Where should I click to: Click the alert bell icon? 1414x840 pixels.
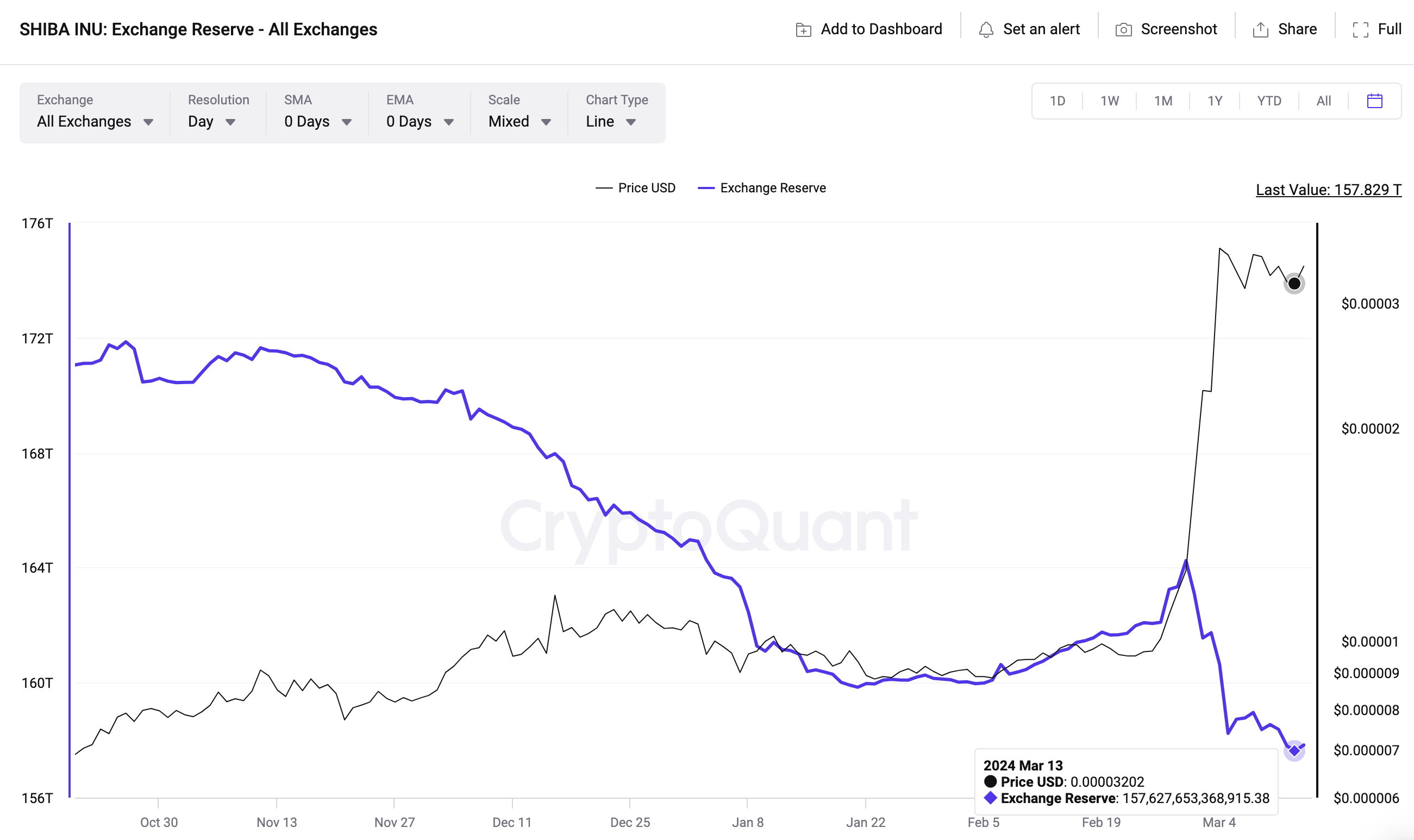(985, 29)
